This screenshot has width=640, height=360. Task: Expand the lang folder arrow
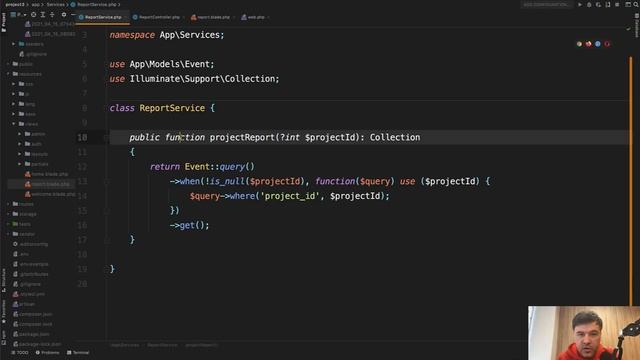[x=13, y=104]
